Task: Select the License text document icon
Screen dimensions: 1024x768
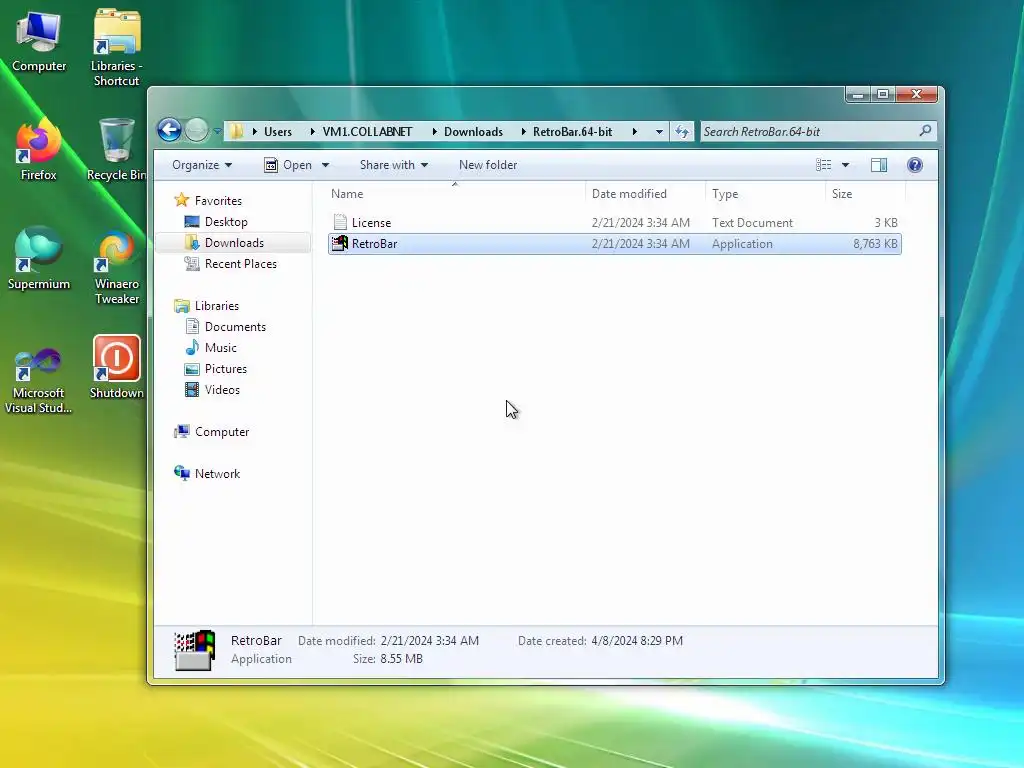Action: (x=340, y=222)
